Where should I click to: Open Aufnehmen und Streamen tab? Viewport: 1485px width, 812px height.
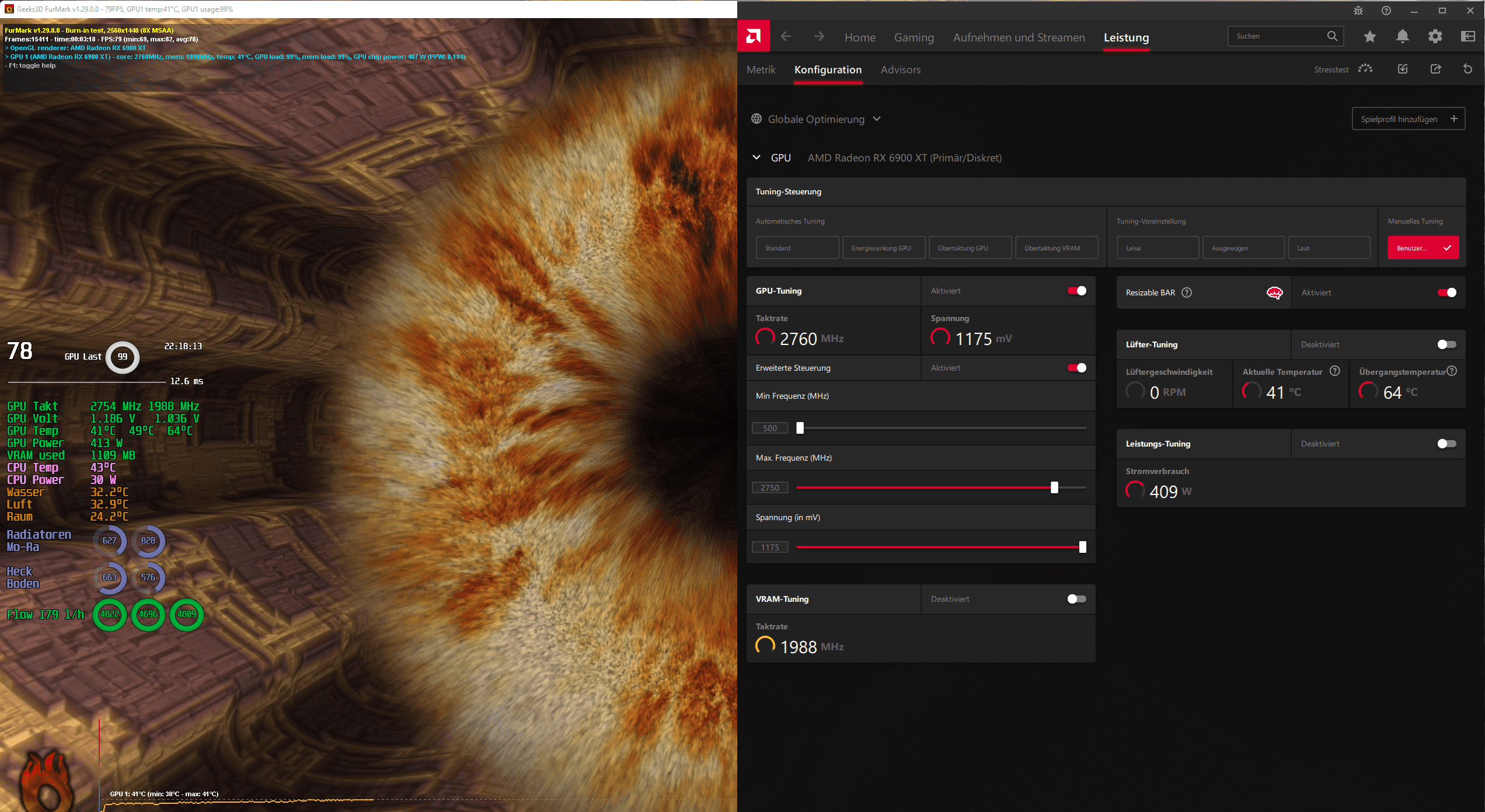1019,37
